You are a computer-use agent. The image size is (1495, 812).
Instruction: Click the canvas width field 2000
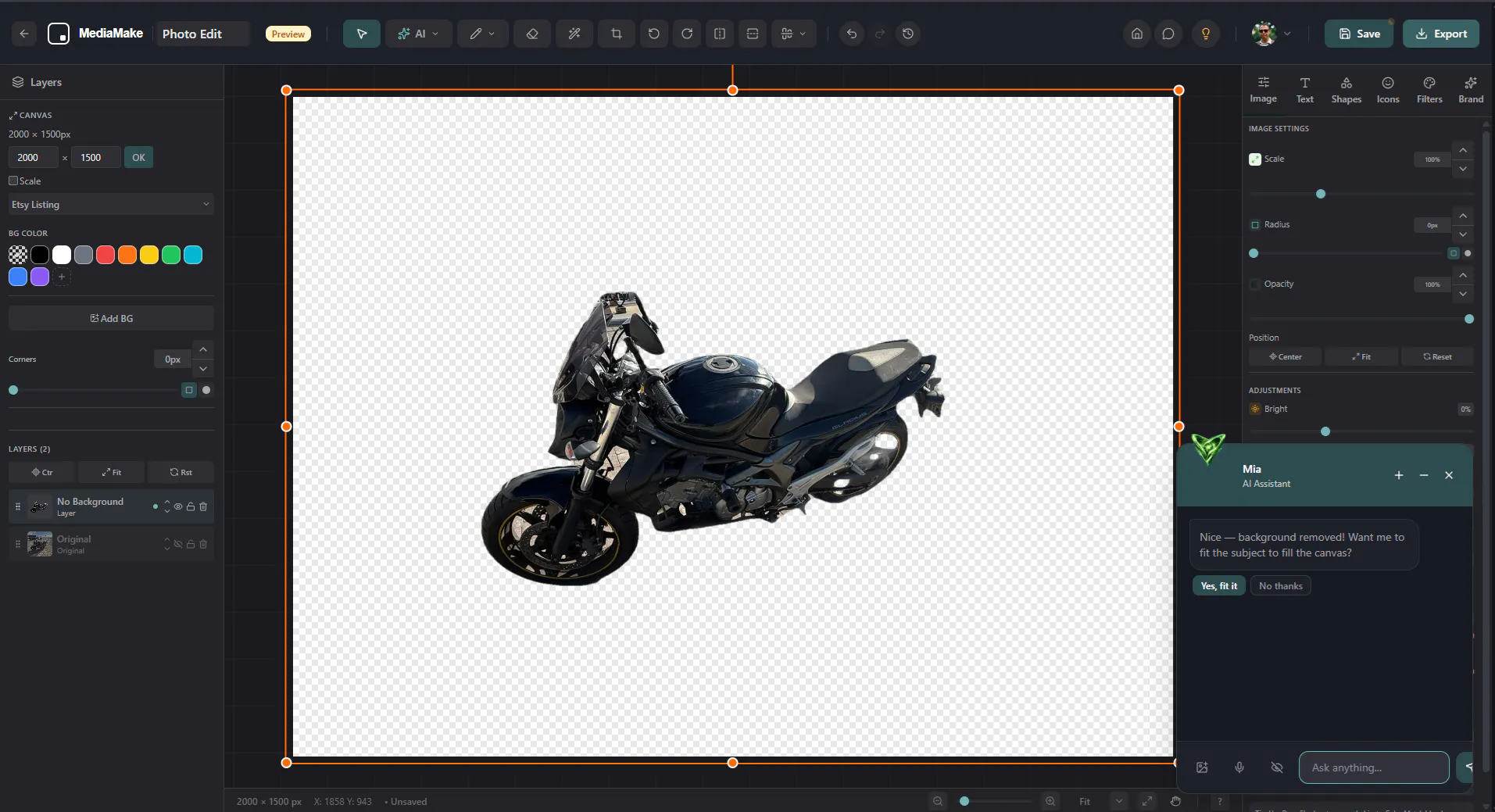33,157
